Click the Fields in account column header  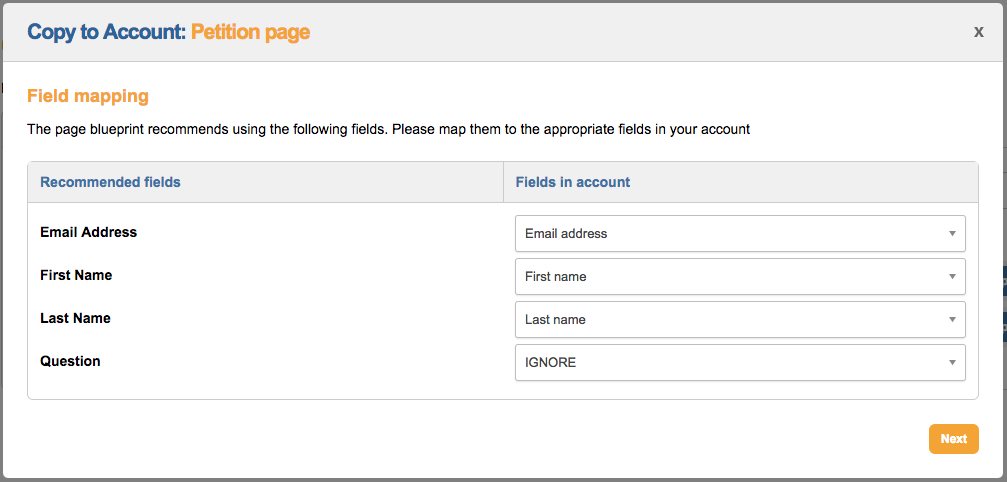(x=573, y=182)
